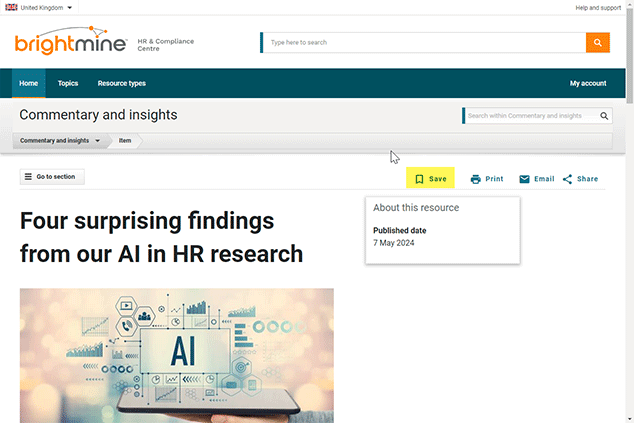Image resolution: width=634 pixels, height=423 pixels.
Task: Click the Print printer icon
Action: click(x=476, y=179)
